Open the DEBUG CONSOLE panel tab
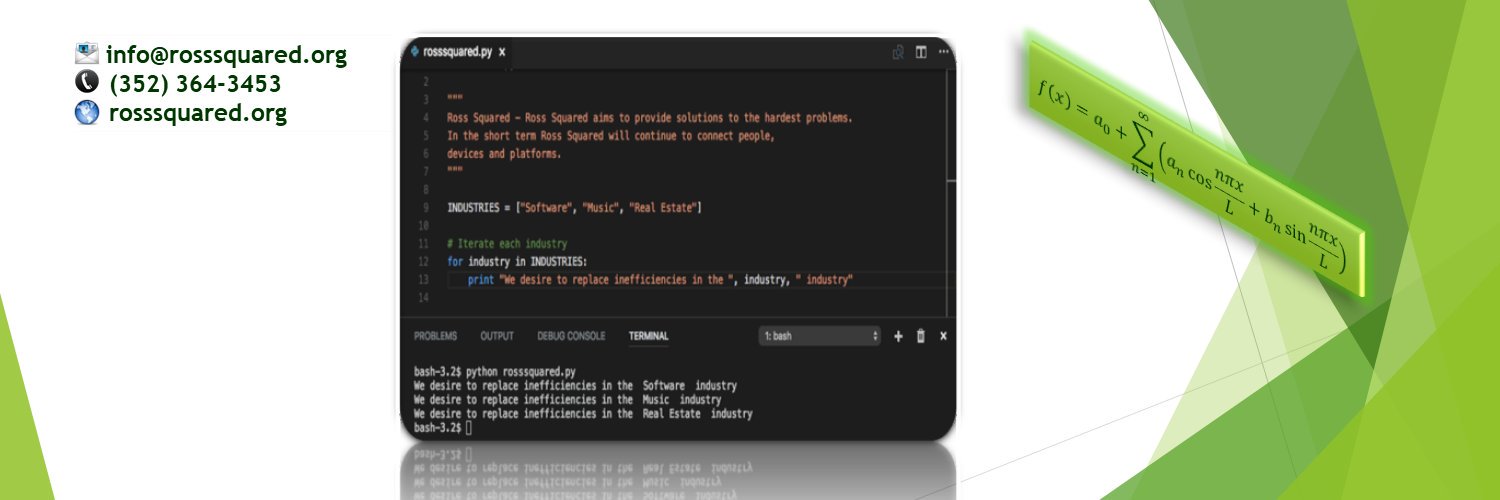The image size is (1500, 500). [x=571, y=336]
